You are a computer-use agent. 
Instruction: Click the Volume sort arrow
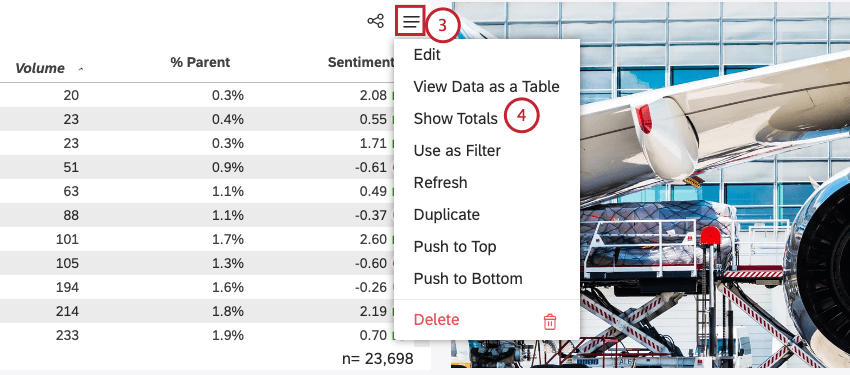[81, 69]
